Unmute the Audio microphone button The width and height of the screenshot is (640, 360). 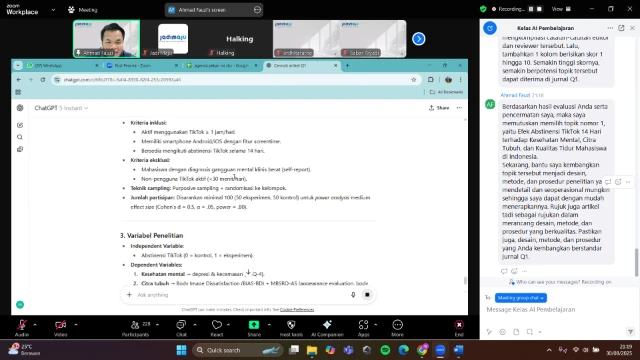tap(22, 325)
